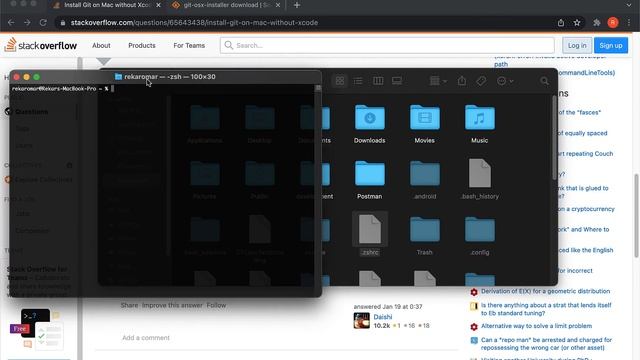Click the Log in button
The image size is (640, 360).
coord(577,45)
